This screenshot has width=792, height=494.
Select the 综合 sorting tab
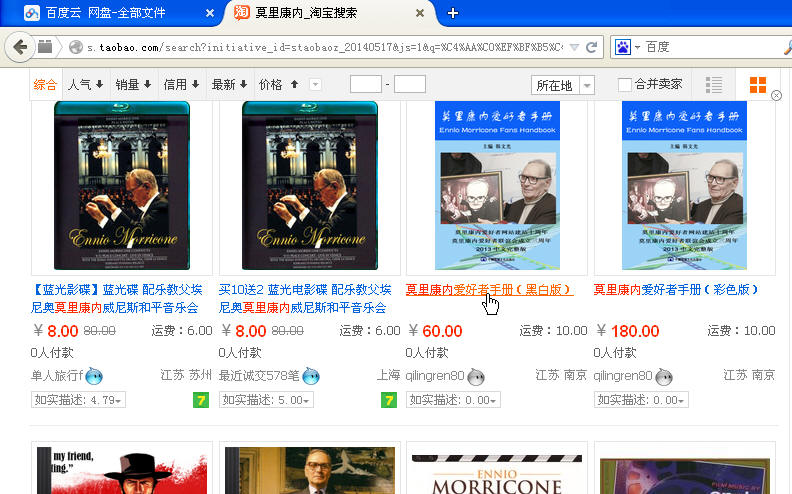pos(45,85)
